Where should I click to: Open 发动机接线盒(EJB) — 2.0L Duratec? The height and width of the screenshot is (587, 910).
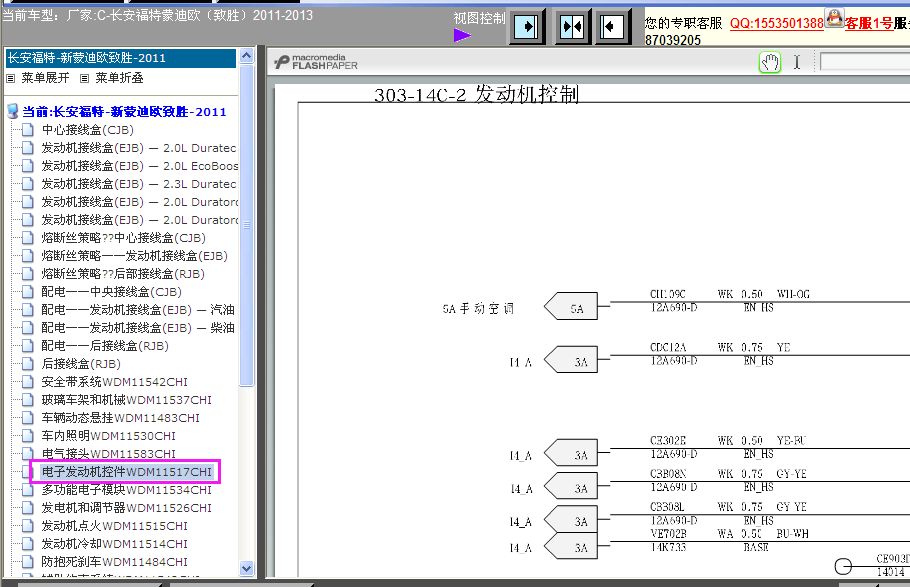(139, 147)
